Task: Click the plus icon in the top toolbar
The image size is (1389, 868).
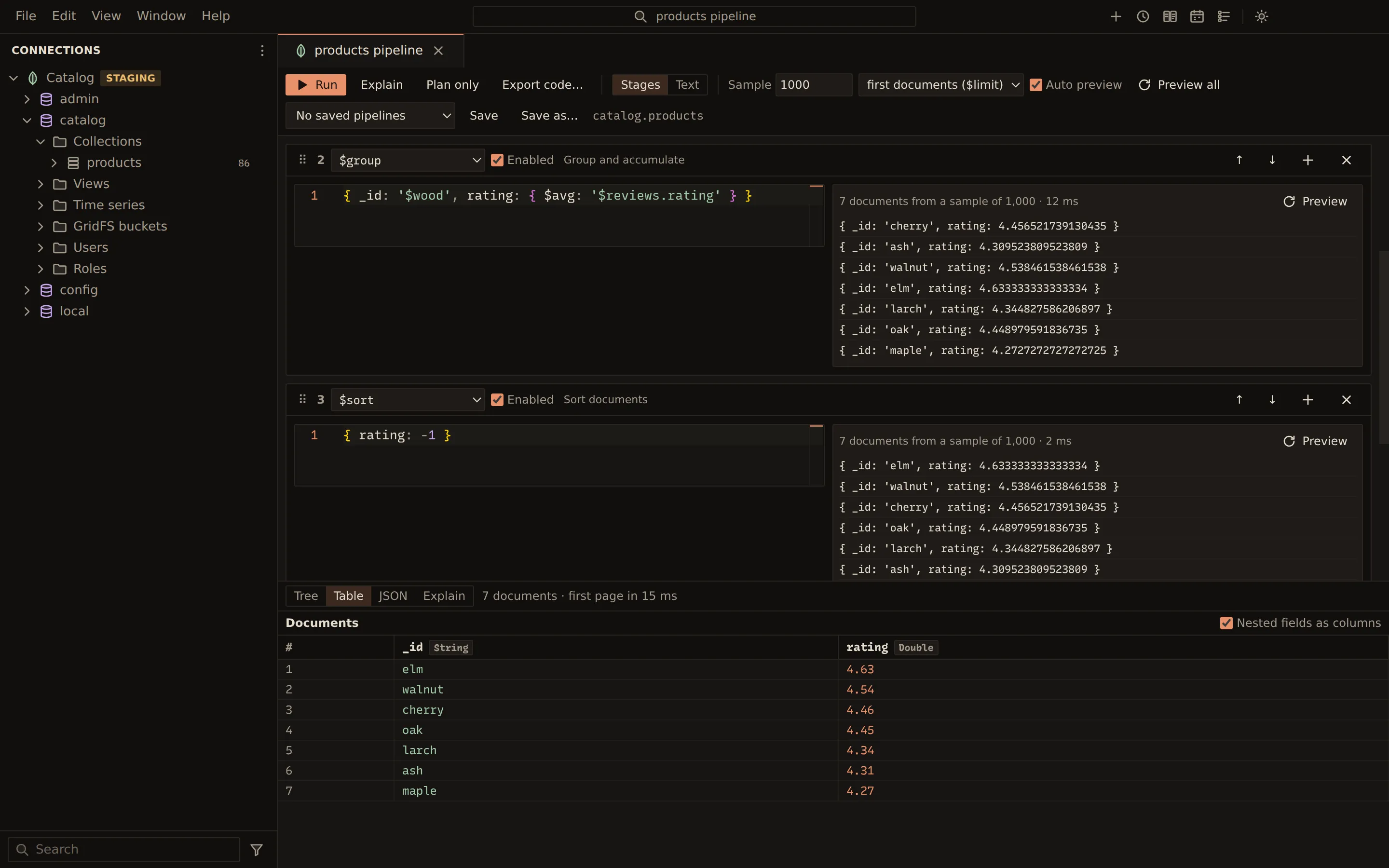Action: click(1116, 17)
